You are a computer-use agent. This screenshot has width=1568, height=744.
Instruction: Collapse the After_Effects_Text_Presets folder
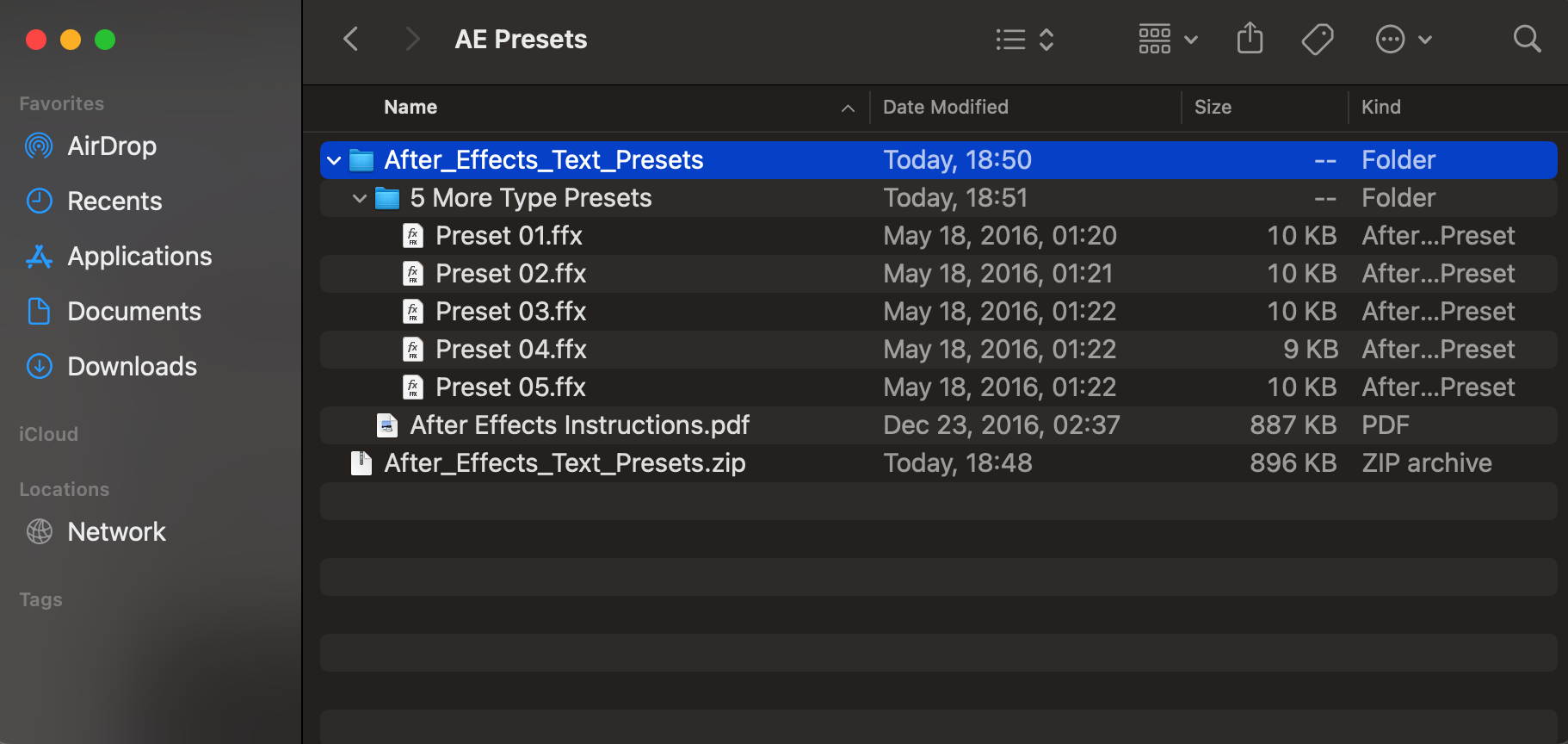[x=334, y=160]
